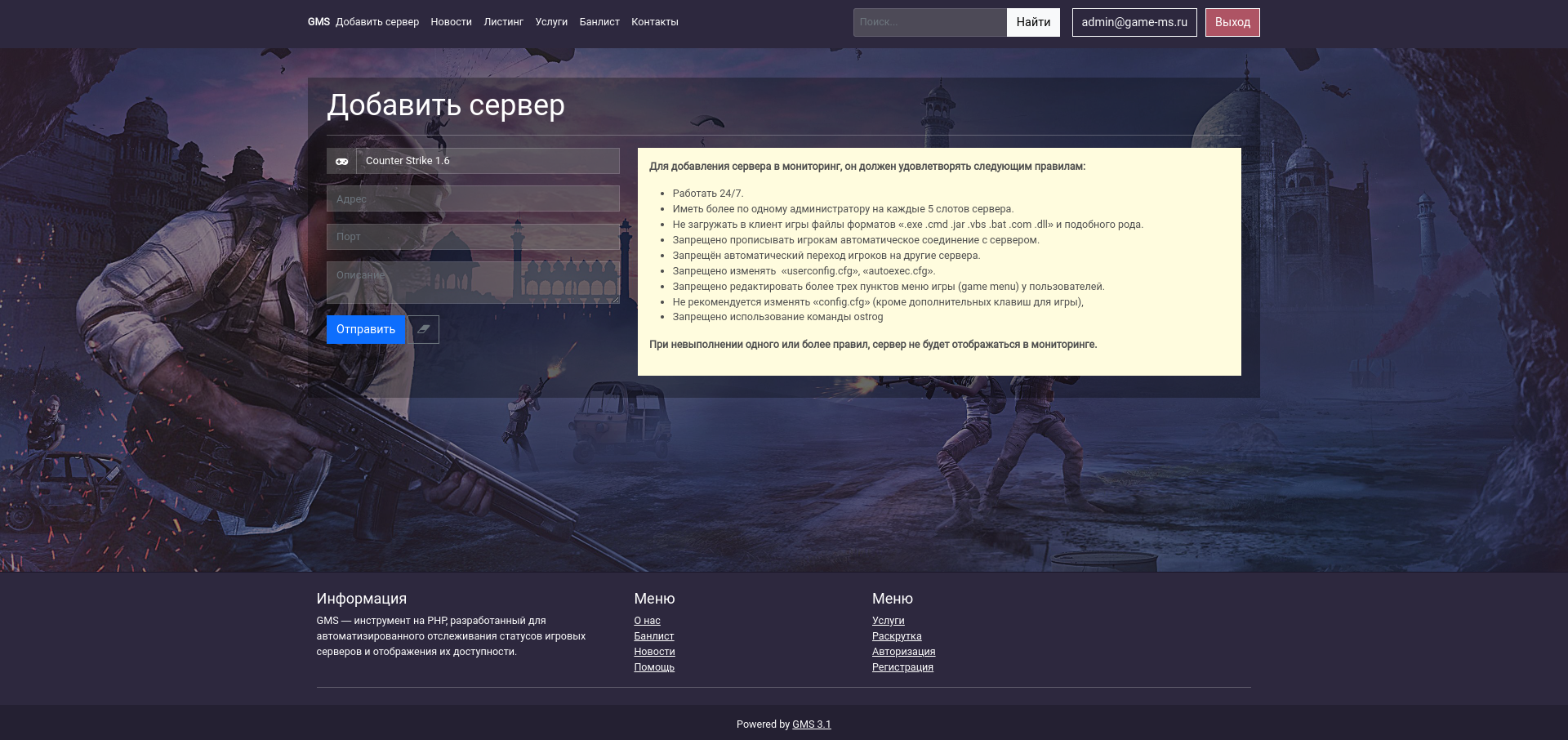The image size is (1568, 740).
Task: Open the Добавить сервер menu item
Action: click(x=377, y=22)
